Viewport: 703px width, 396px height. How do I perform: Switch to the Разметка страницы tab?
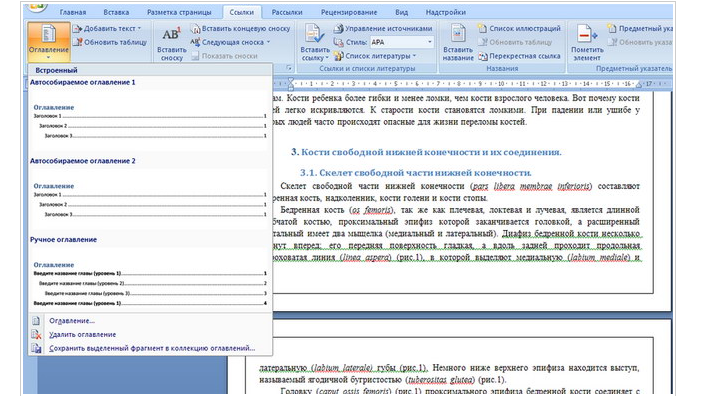[179, 13]
